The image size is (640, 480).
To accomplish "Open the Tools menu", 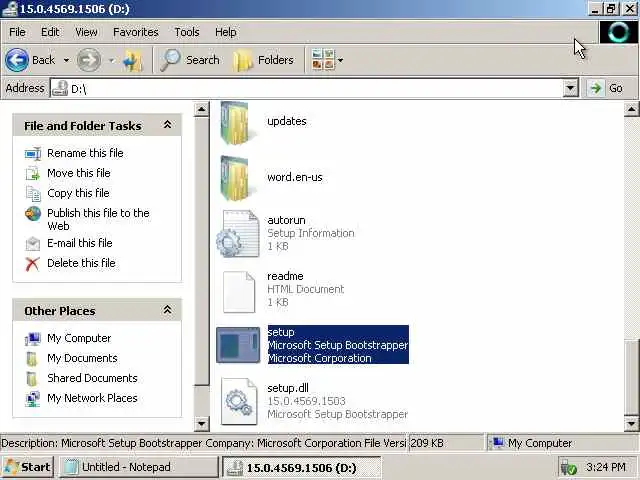I will point(187,32).
